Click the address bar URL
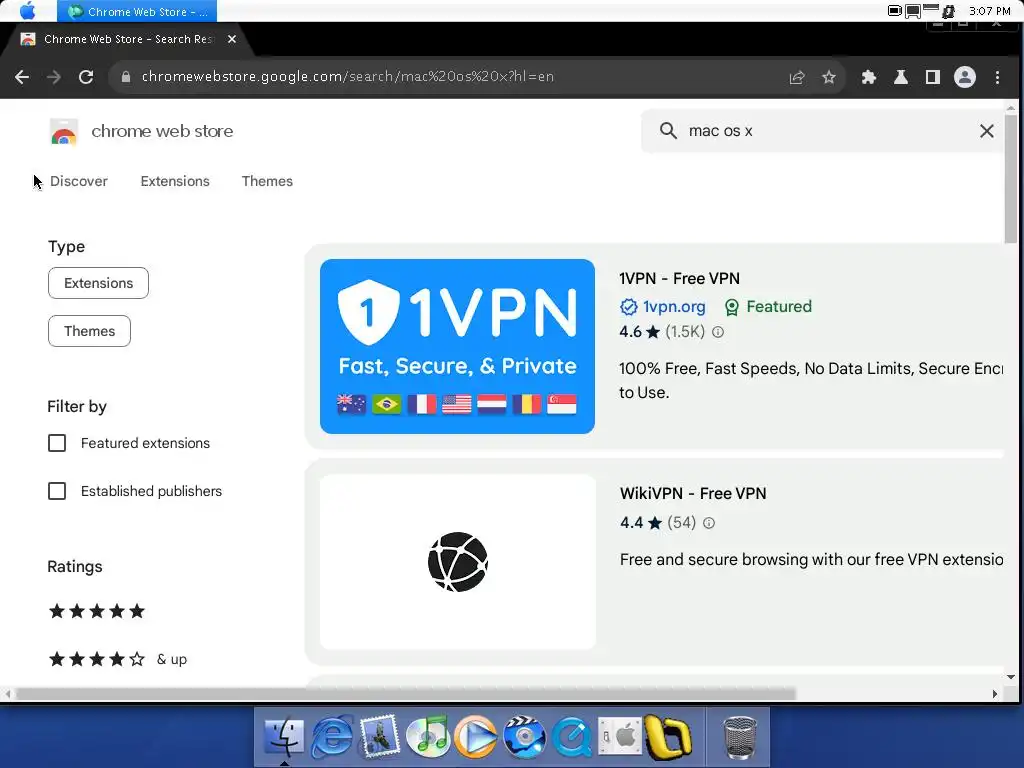This screenshot has height=768, width=1024. tap(347, 76)
